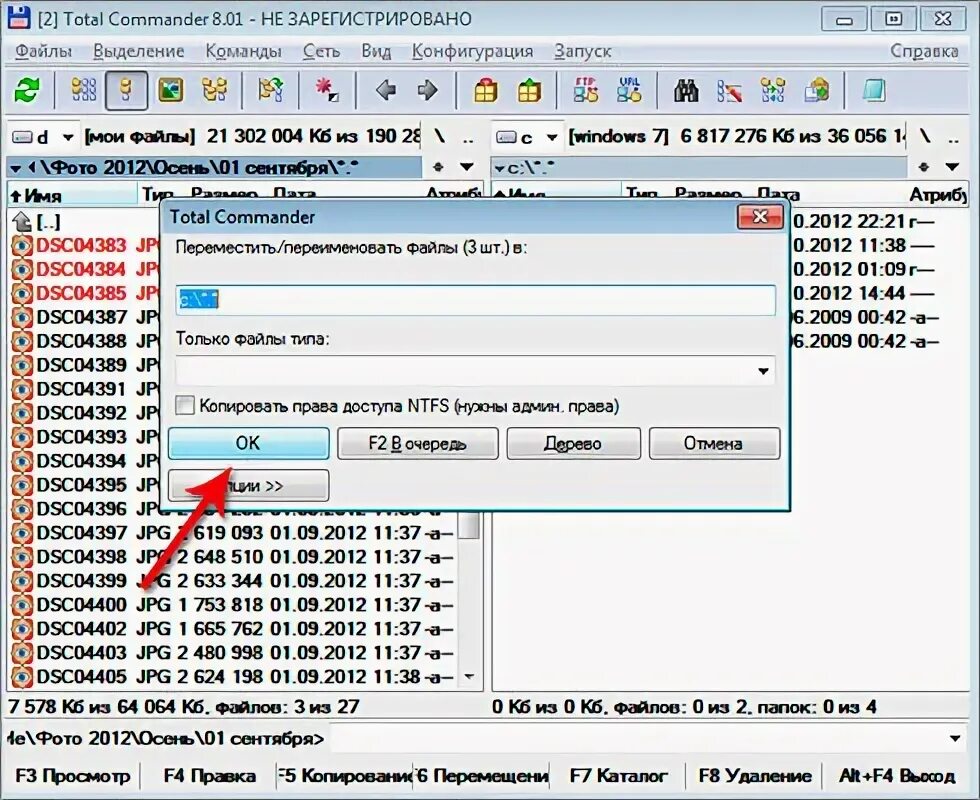Screen dimensions: 980x800
Task: Click the F2 В очередь button
Action: (x=418, y=444)
